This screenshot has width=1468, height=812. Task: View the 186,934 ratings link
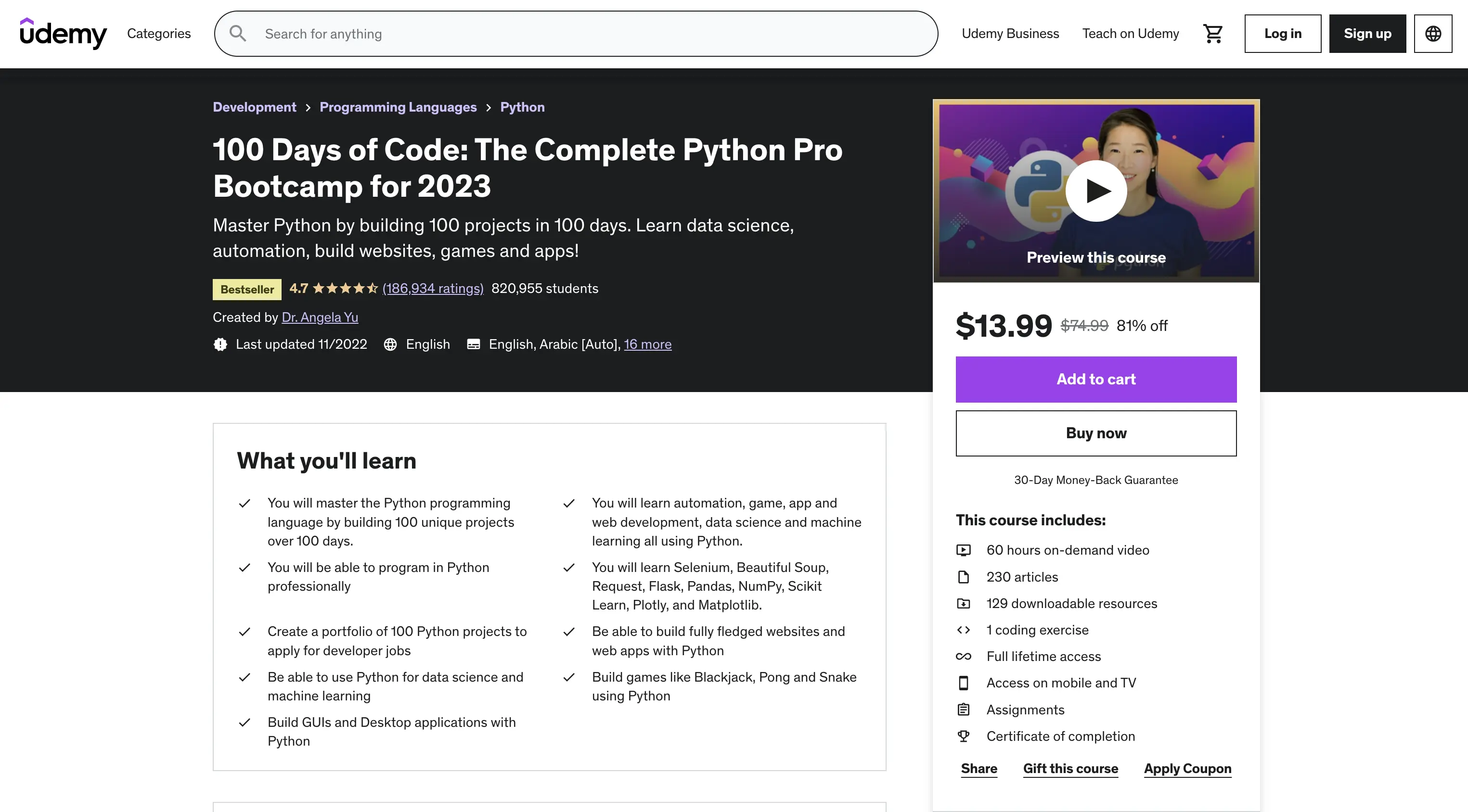(433, 289)
